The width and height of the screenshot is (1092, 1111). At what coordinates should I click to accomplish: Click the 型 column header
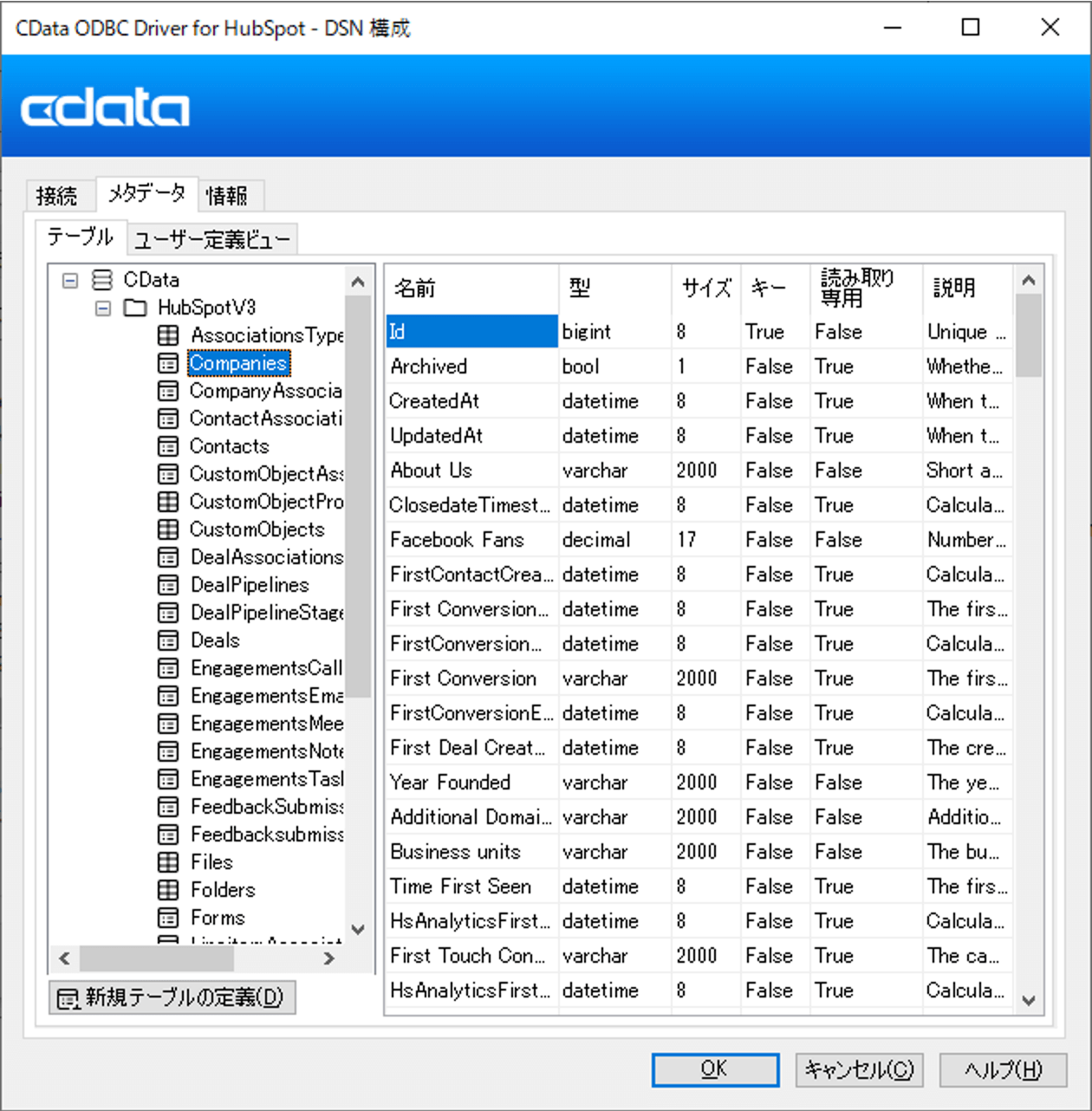(615, 289)
